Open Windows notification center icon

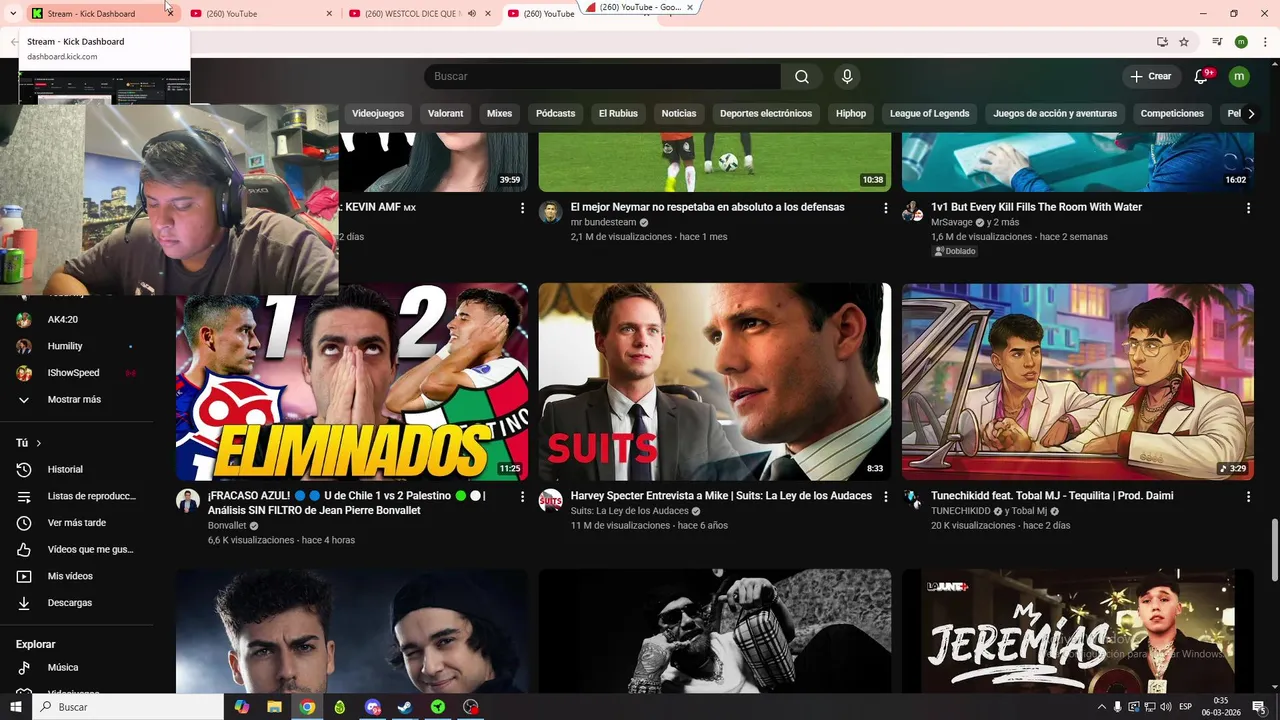(x=1258, y=707)
